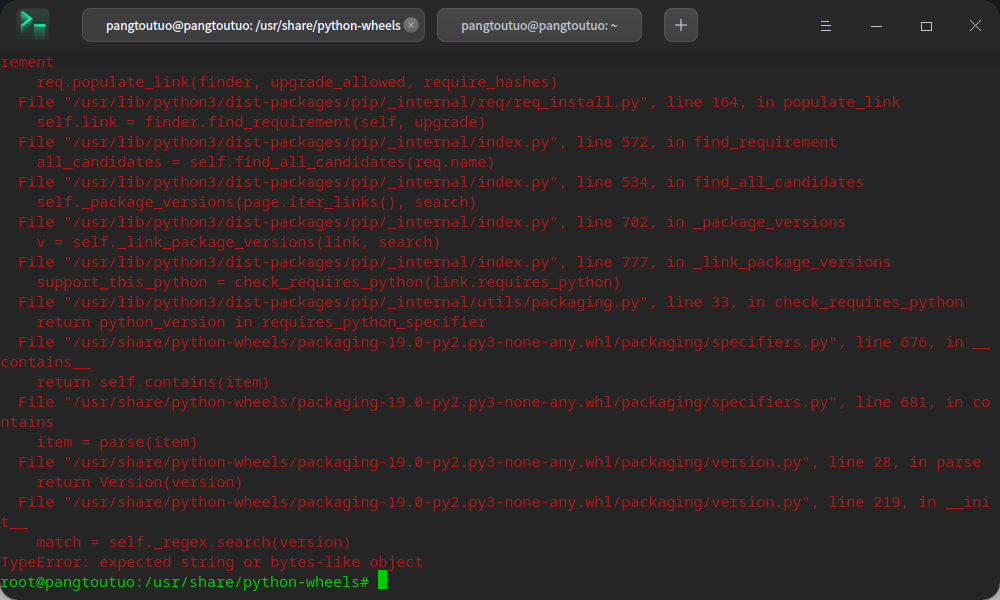Click the 'support_this_python = check_requires_python' line

click(328, 282)
